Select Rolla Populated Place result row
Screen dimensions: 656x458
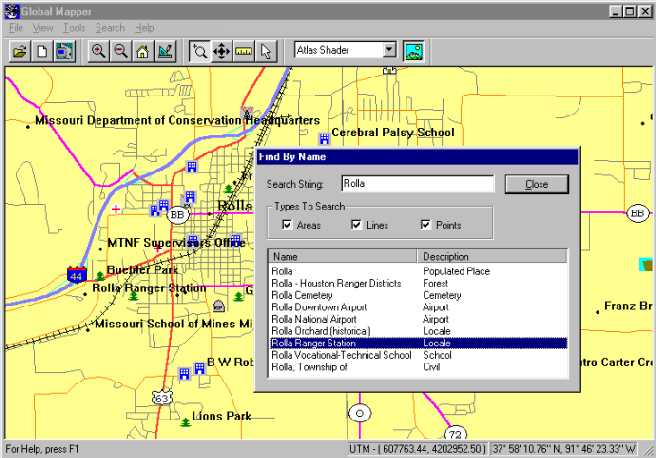(x=418, y=271)
